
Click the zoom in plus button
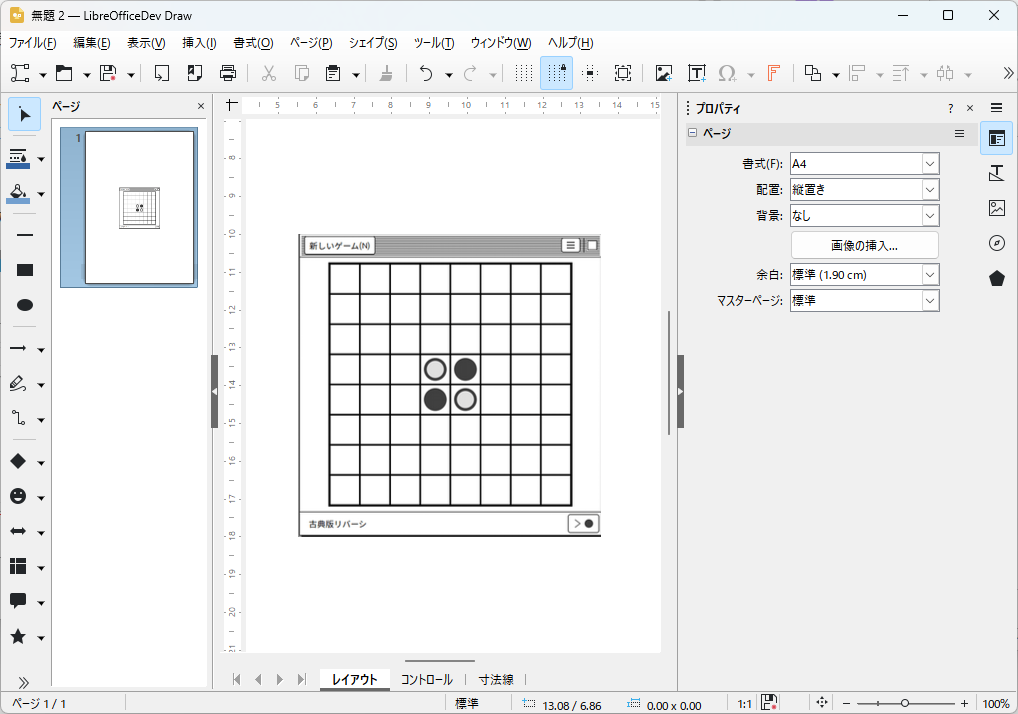click(x=964, y=704)
